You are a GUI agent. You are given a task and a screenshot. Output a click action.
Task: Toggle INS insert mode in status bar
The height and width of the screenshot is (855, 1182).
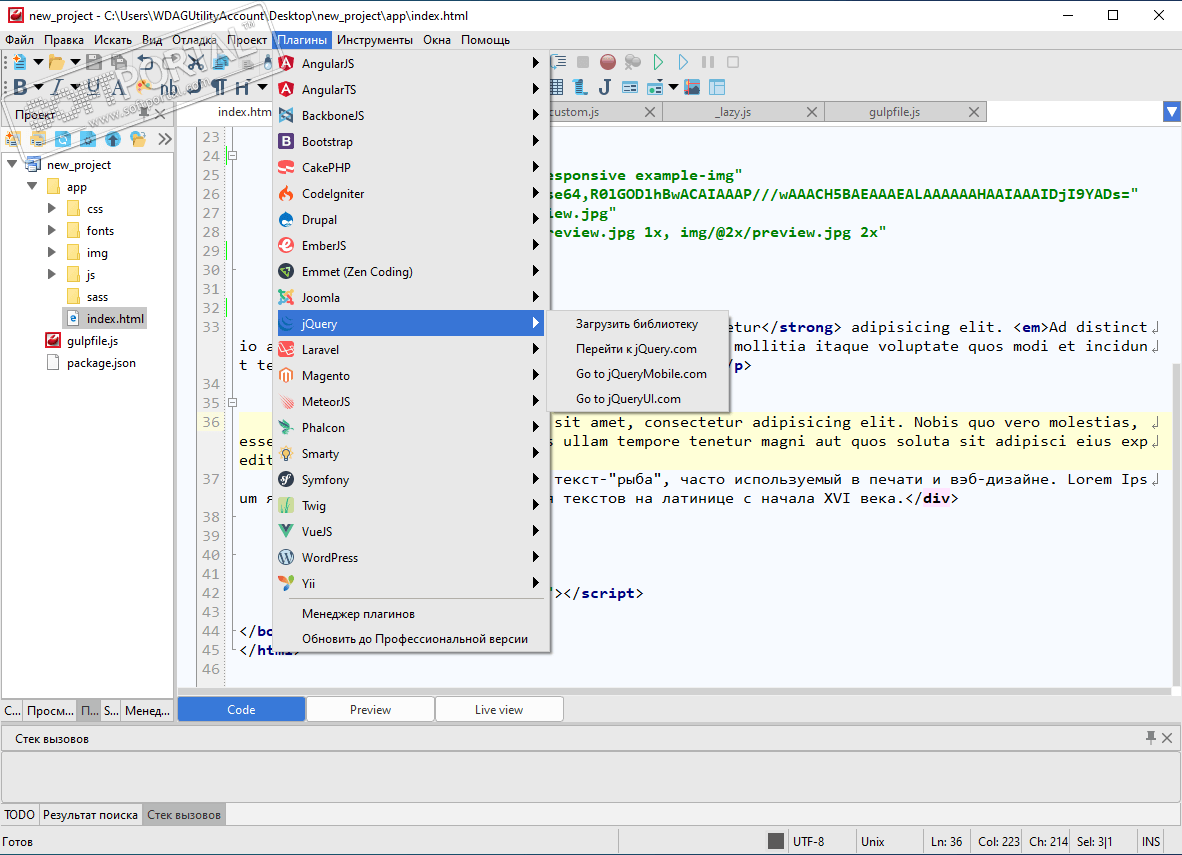point(1151,842)
